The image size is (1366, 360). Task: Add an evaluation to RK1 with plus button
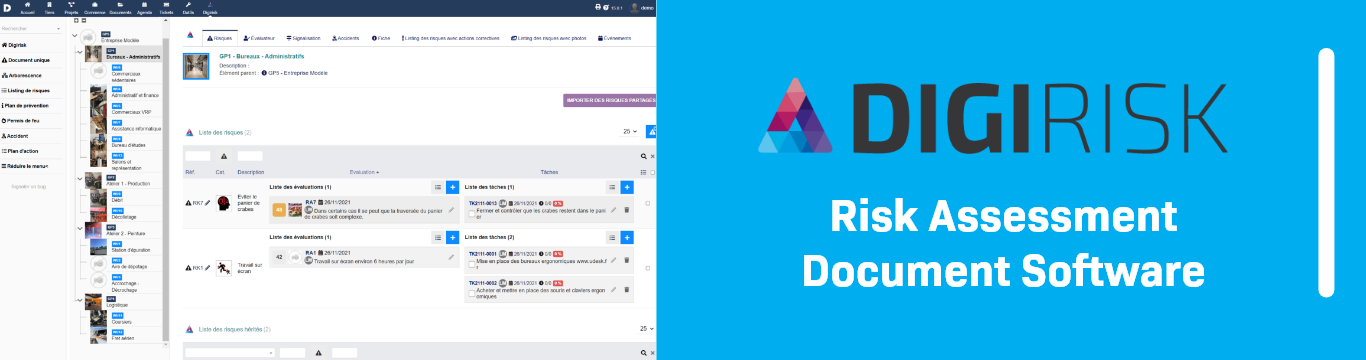[452, 237]
